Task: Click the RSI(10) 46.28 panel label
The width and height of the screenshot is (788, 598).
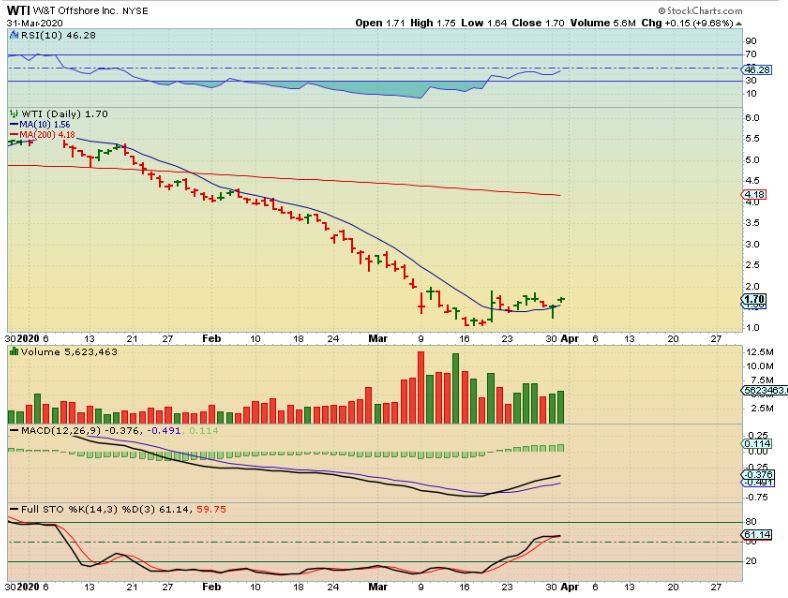Action: [58, 36]
